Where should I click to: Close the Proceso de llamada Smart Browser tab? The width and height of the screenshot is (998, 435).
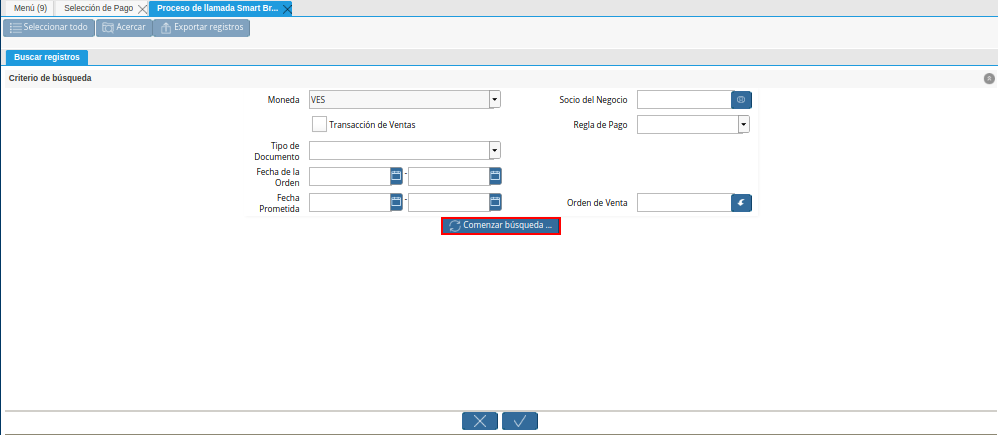pos(286,9)
